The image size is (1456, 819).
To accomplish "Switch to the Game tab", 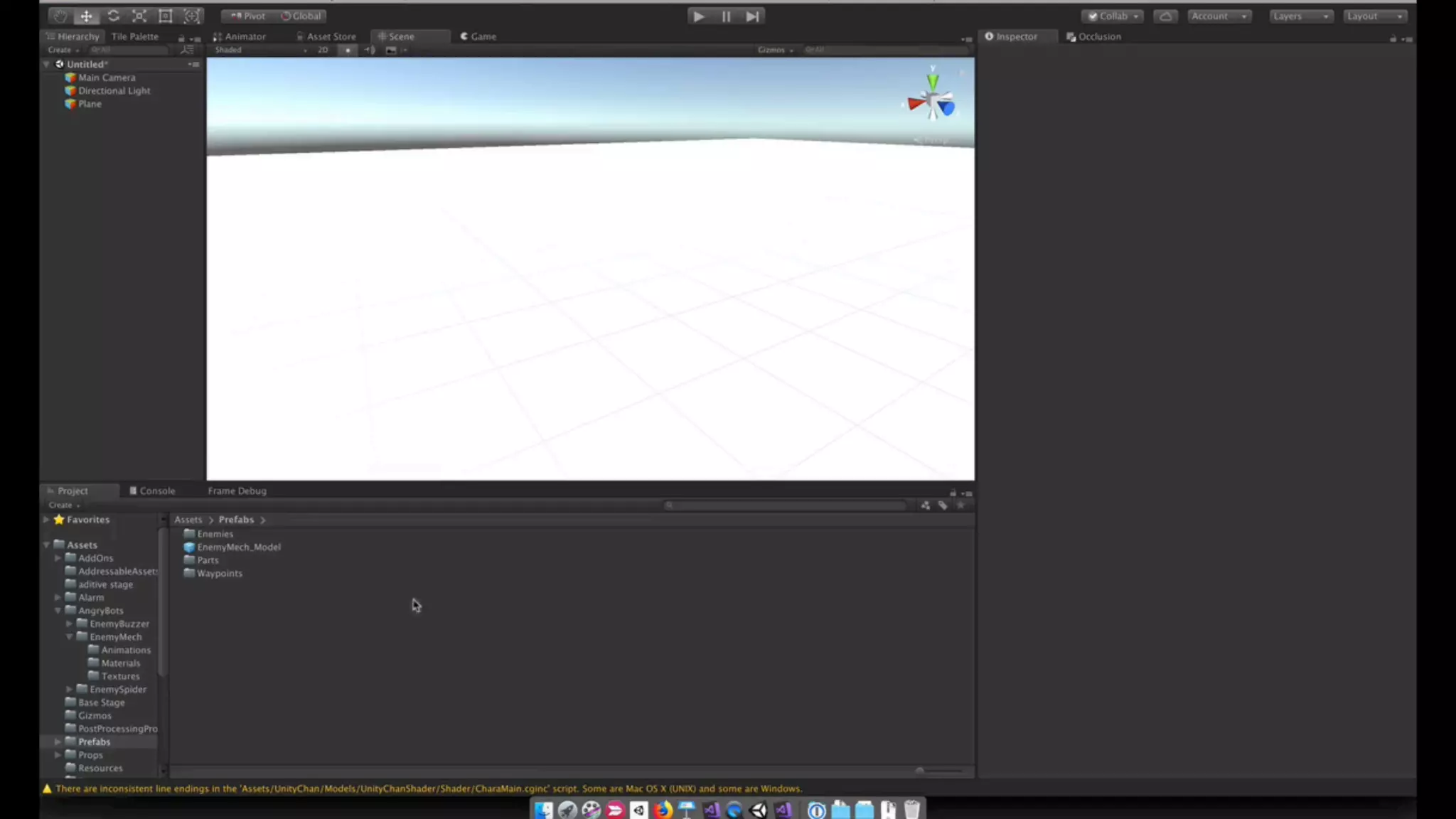I will tap(478, 36).
